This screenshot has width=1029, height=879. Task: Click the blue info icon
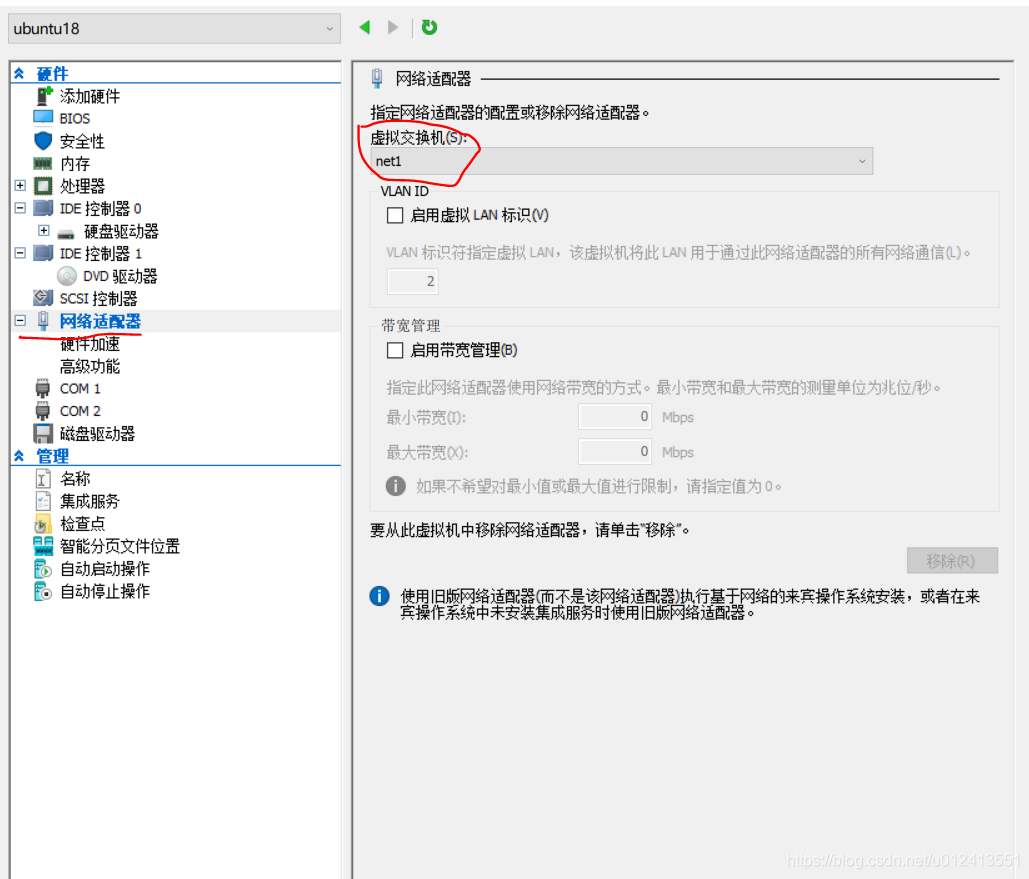point(379,596)
